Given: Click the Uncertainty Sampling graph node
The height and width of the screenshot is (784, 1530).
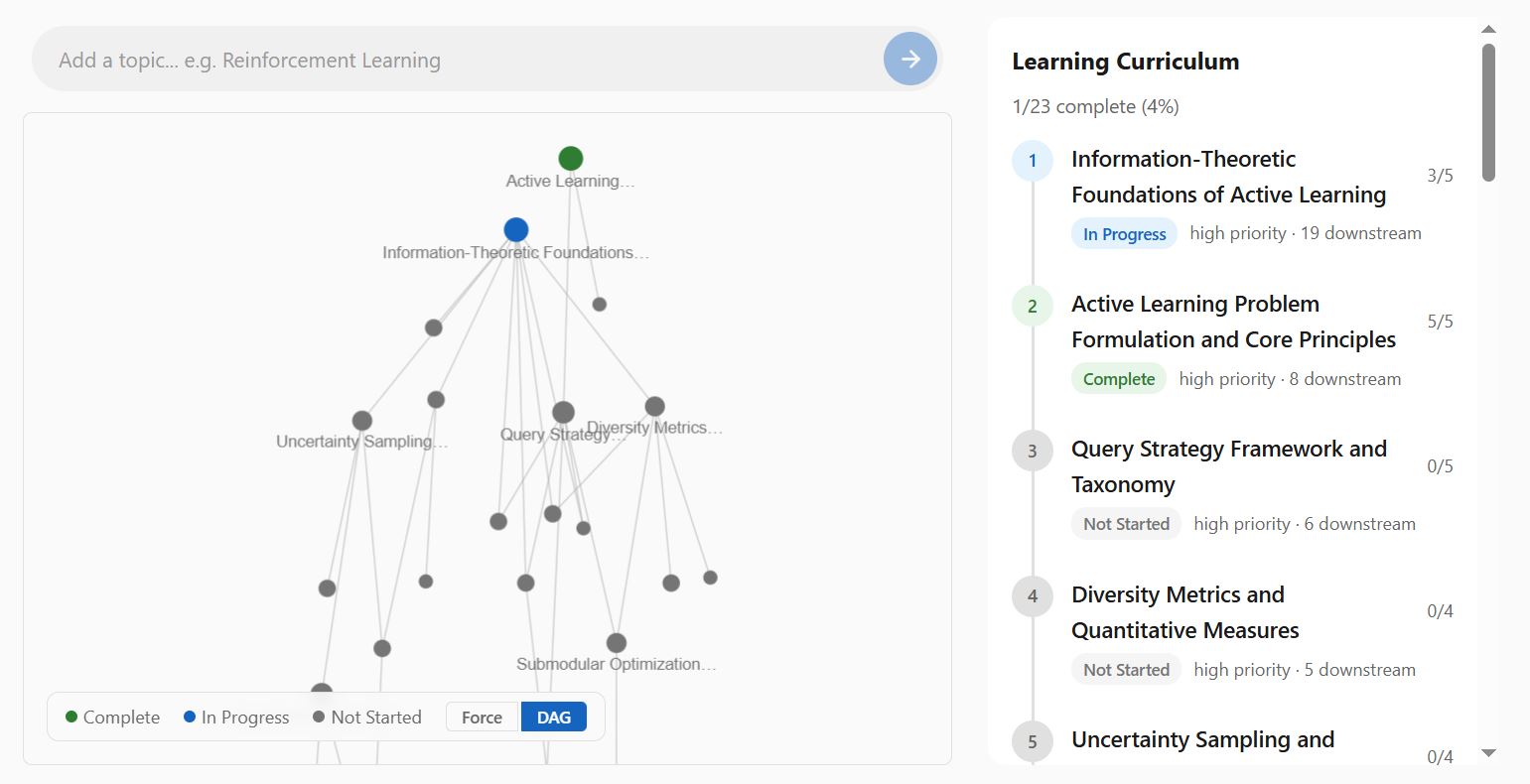Looking at the screenshot, I should (362, 421).
